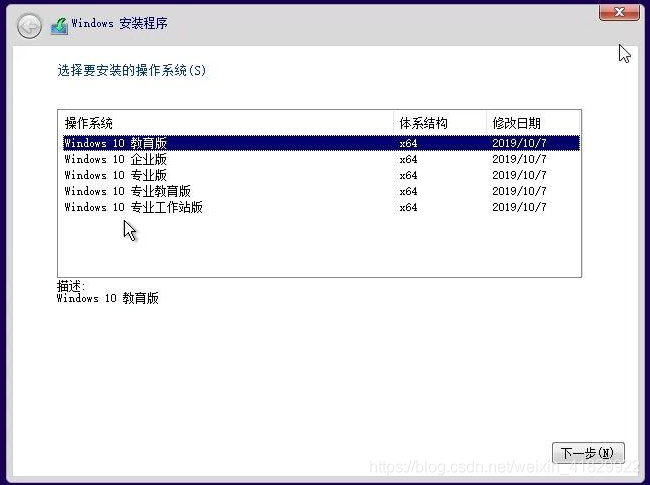Screen dimensions: 650x485
Task: Close the Windows setup window
Action: pos(619,12)
